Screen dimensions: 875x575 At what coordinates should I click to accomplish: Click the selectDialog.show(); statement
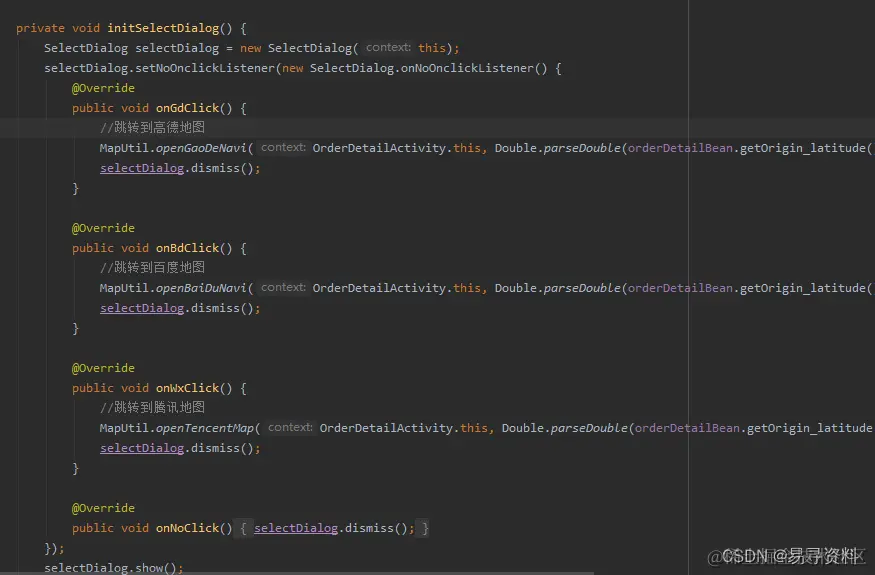pyautogui.click(x=113, y=568)
